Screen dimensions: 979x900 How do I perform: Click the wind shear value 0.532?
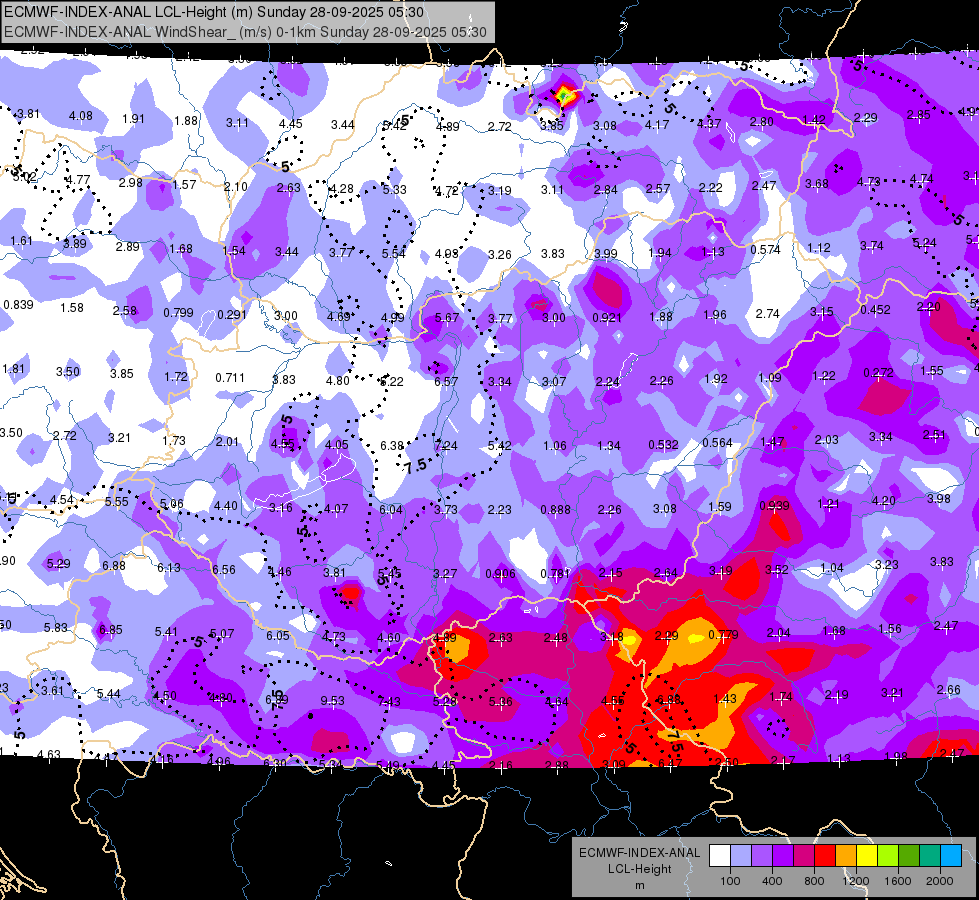pyautogui.click(x=664, y=444)
